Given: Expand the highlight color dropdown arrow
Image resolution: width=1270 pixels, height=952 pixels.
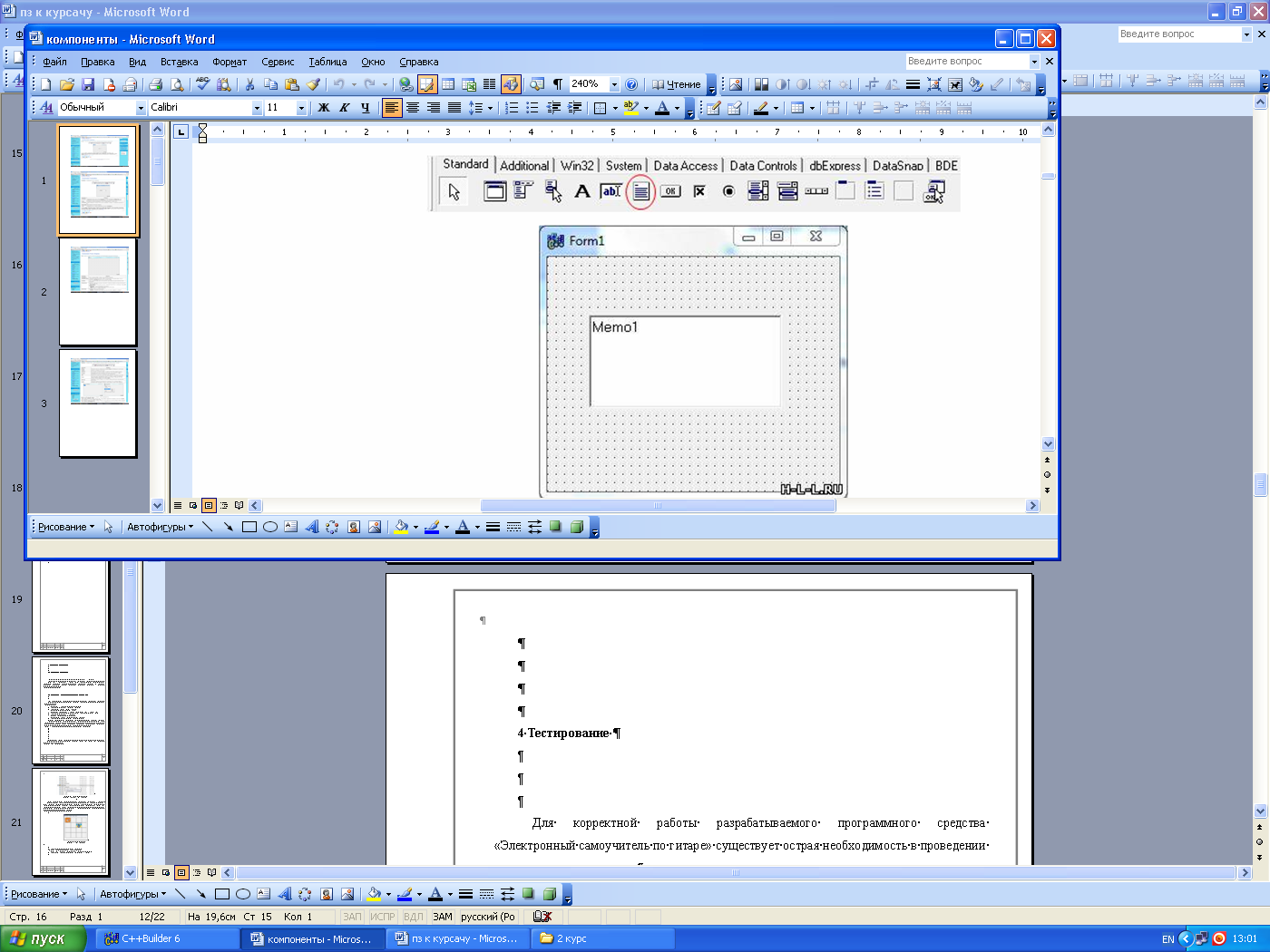Looking at the screenshot, I should click(646, 108).
